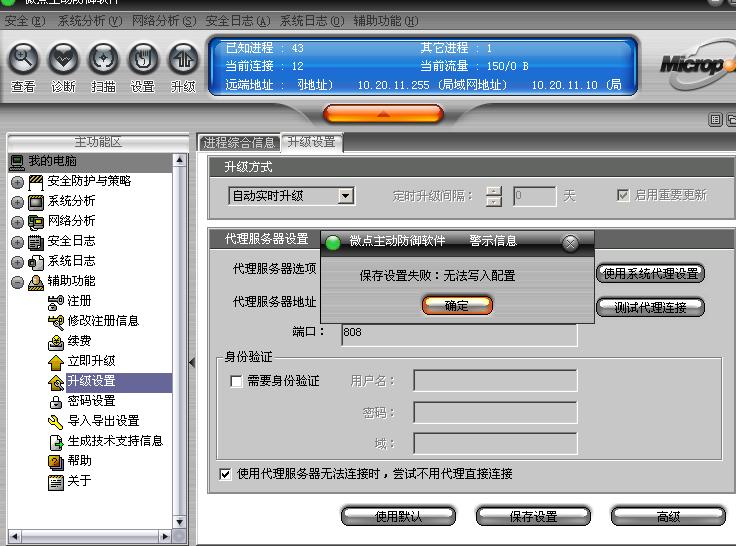Collapse the orange info panel arrow
Screen dimensions: 736x546
383,114
